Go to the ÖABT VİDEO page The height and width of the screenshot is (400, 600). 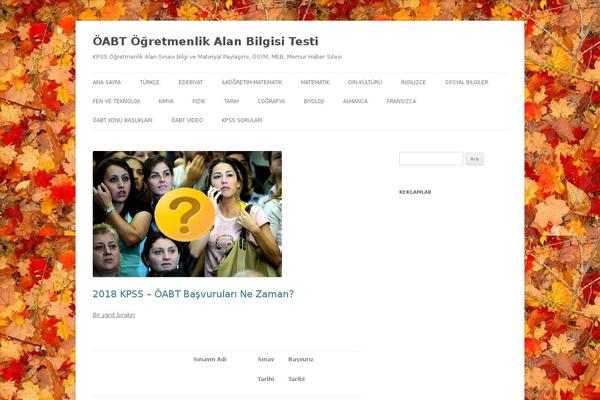click(187, 120)
